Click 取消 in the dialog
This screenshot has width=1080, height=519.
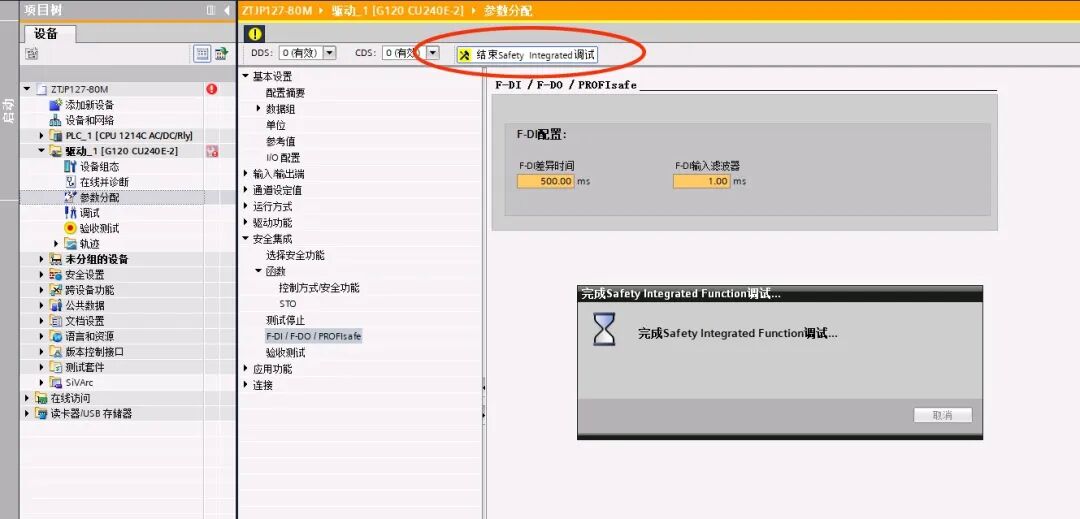[943, 415]
